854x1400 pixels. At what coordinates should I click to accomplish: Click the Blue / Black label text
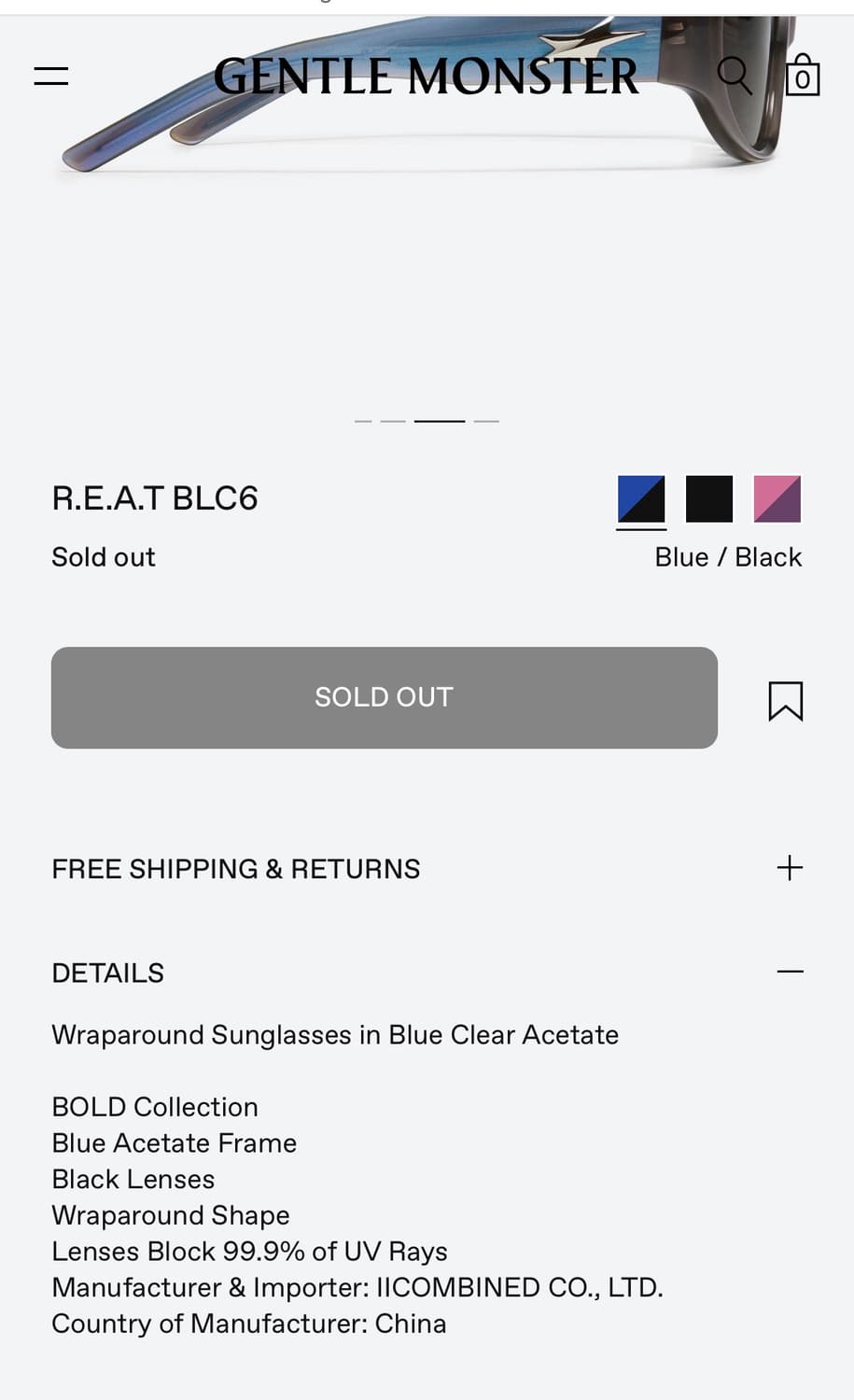click(727, 556)
